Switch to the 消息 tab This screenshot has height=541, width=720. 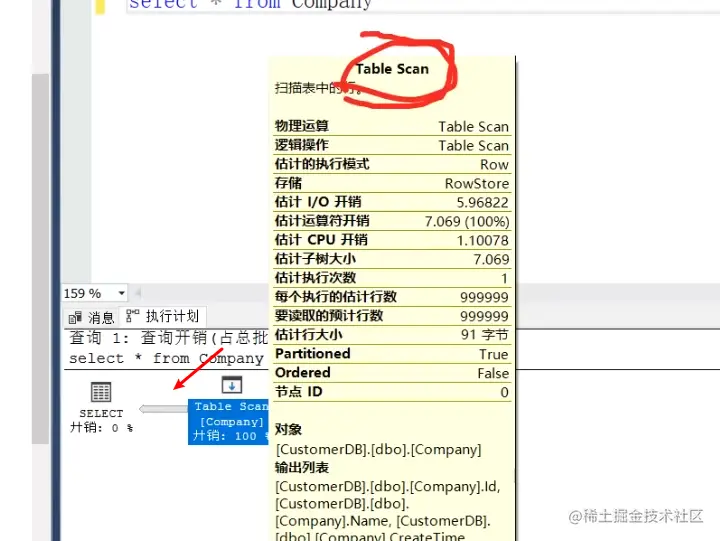tap(91, 317)
